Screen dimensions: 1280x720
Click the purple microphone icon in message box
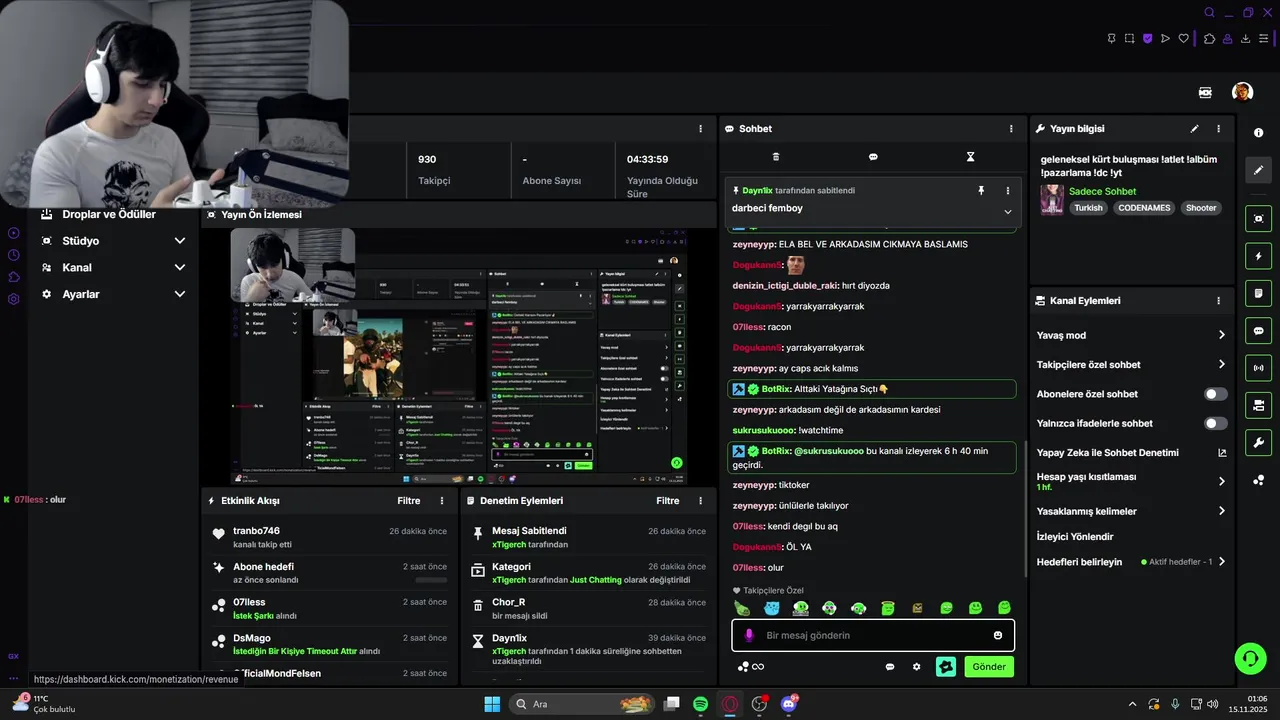[x=749, y=636]
